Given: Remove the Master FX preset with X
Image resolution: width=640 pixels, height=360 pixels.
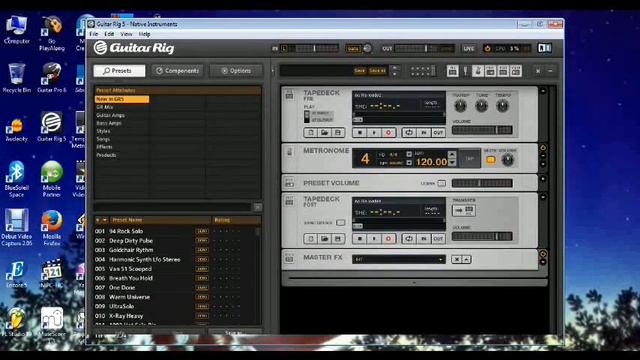Looking at the screenshot, I should click(456, 259).
